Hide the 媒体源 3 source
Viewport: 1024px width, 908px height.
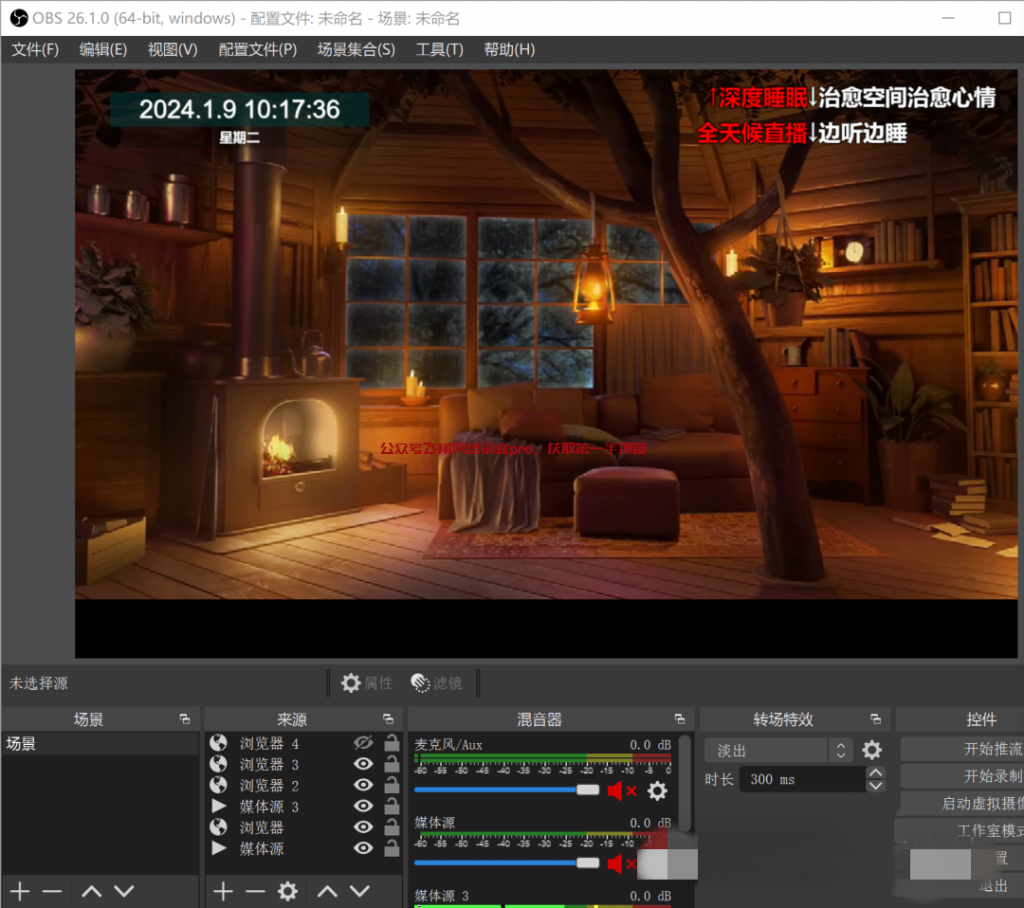[363, 806]
